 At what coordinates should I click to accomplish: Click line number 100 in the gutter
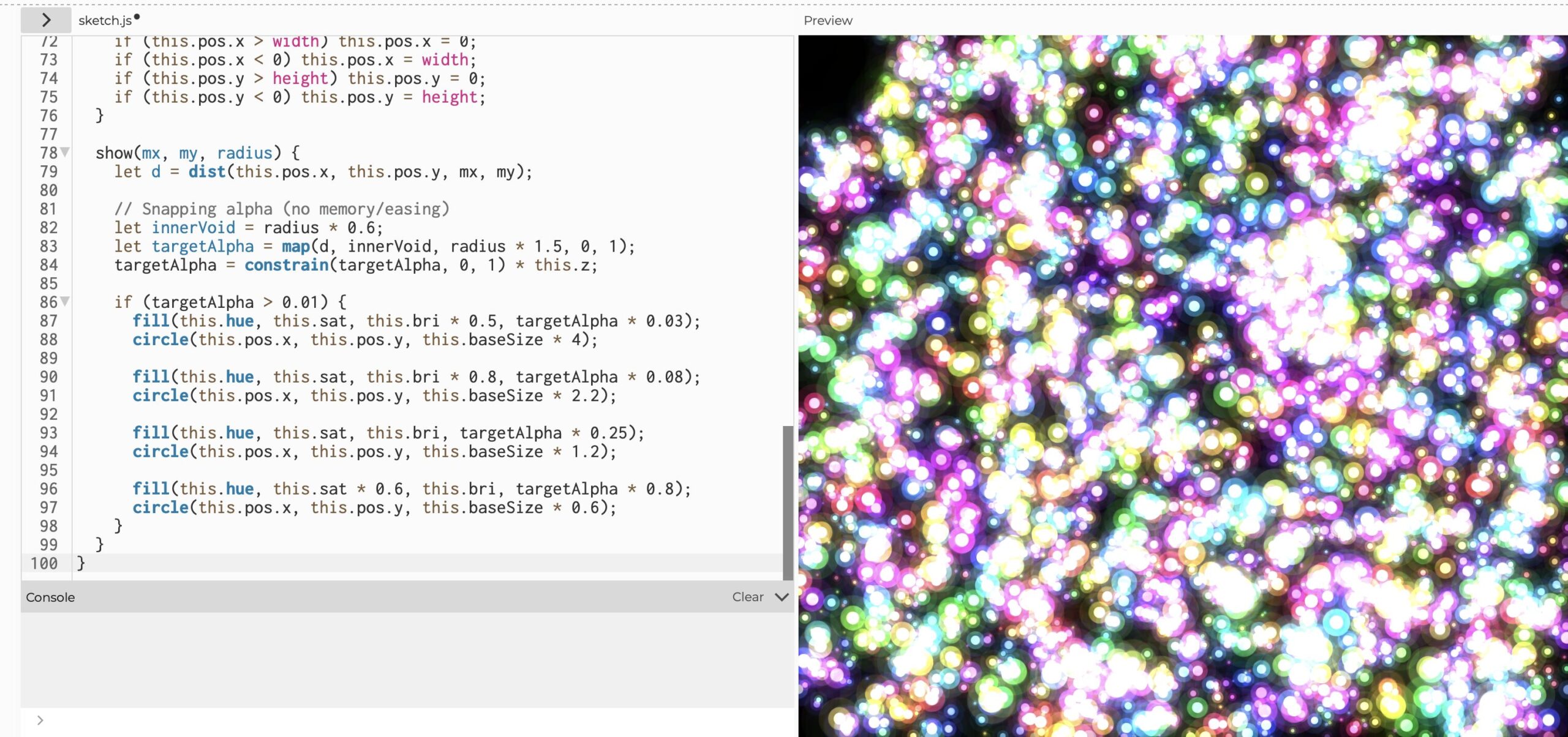pos(44,563)
